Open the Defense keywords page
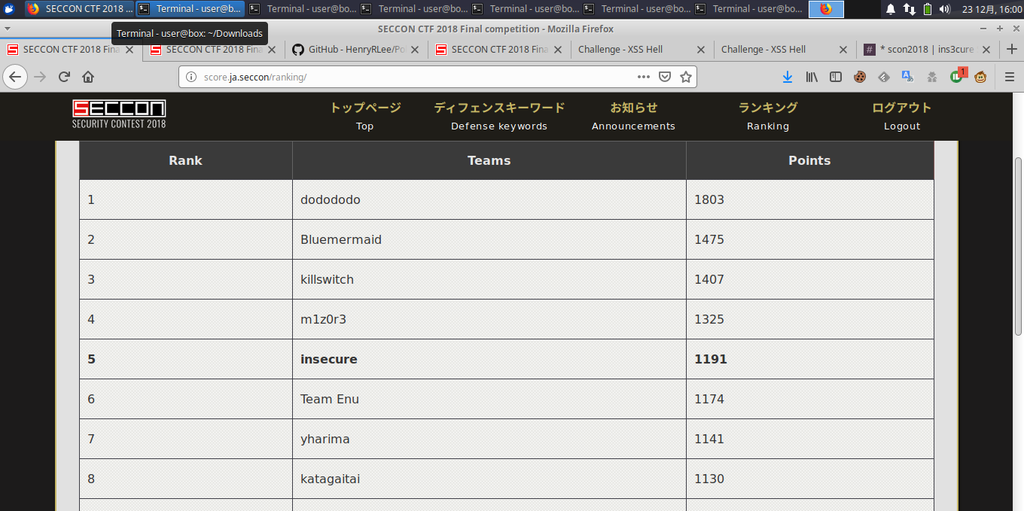The image size is (1024, 511). click(x=499, y=116)
